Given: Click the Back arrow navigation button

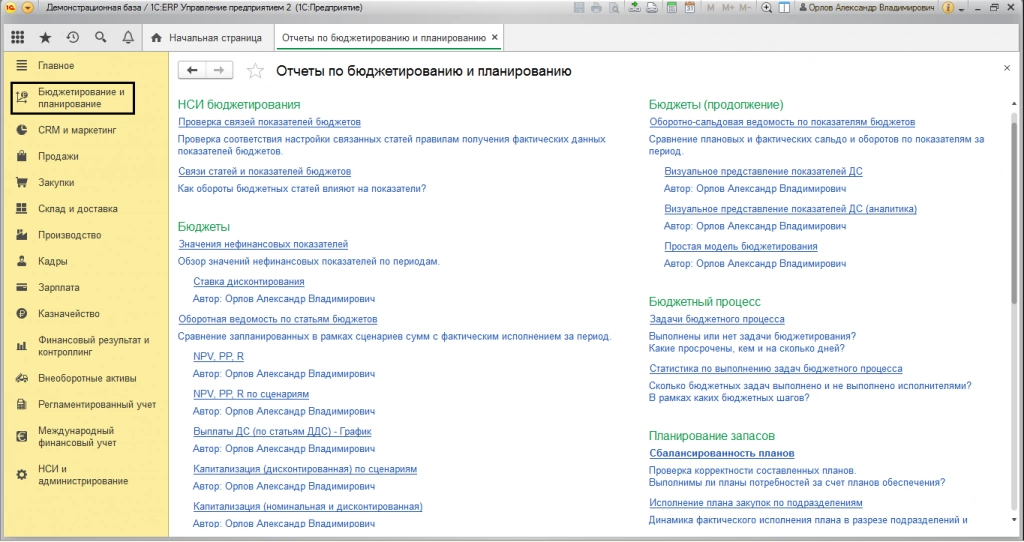Looking at the screenshot, I should 192,71.
